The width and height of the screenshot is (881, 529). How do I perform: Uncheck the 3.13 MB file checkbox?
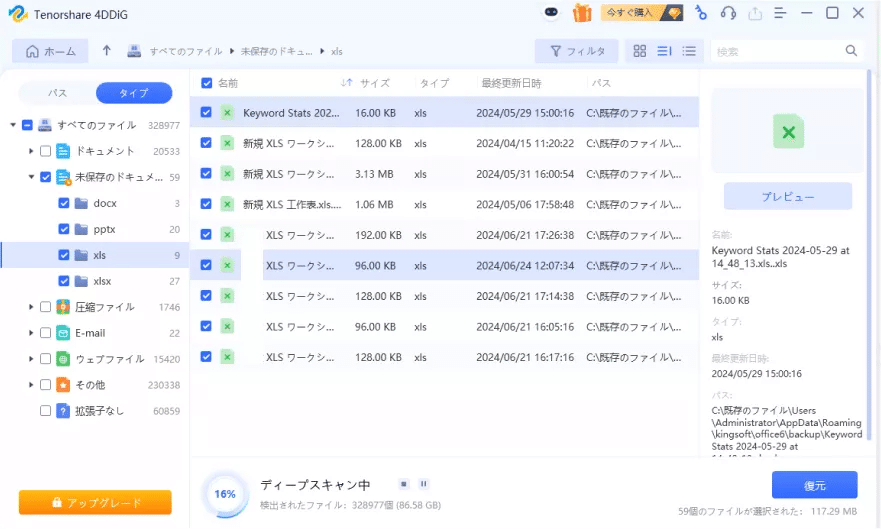pyautogui.click(x=206, y=174)
